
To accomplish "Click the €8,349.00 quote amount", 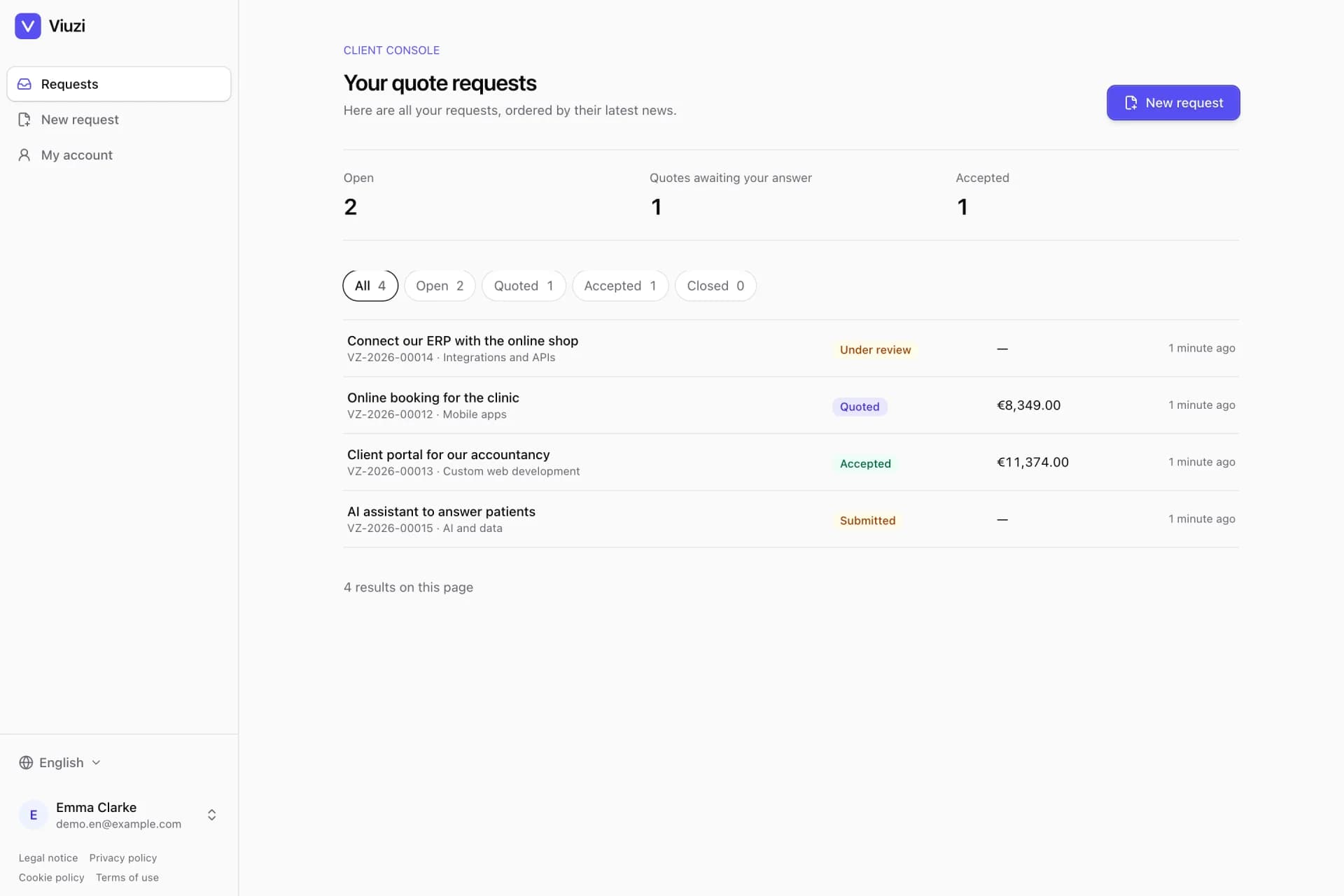I will pos(1028,405).
